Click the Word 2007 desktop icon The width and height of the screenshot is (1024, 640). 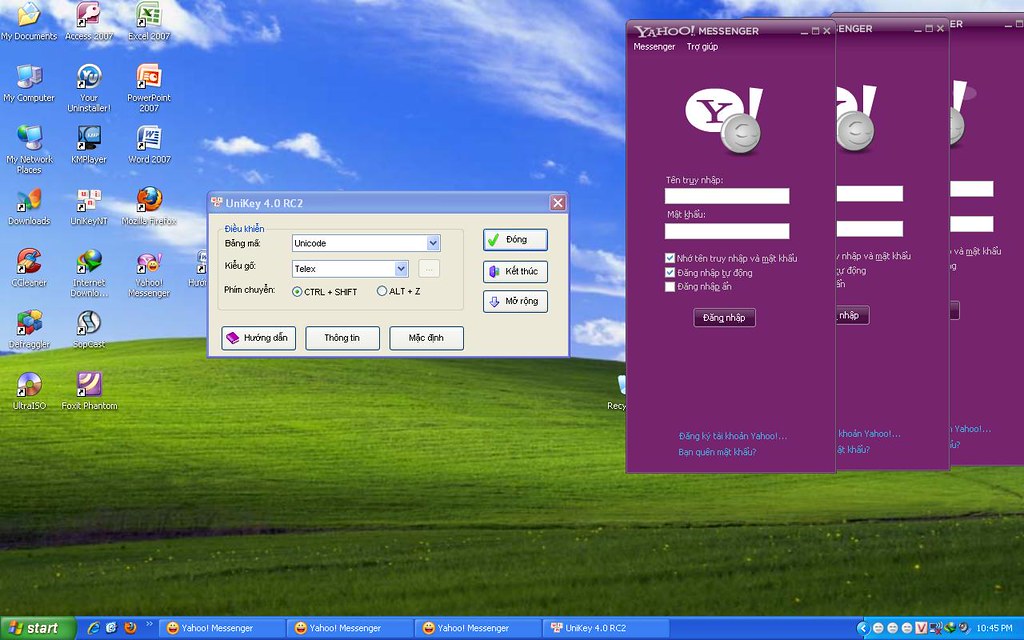tap(149, 144)
